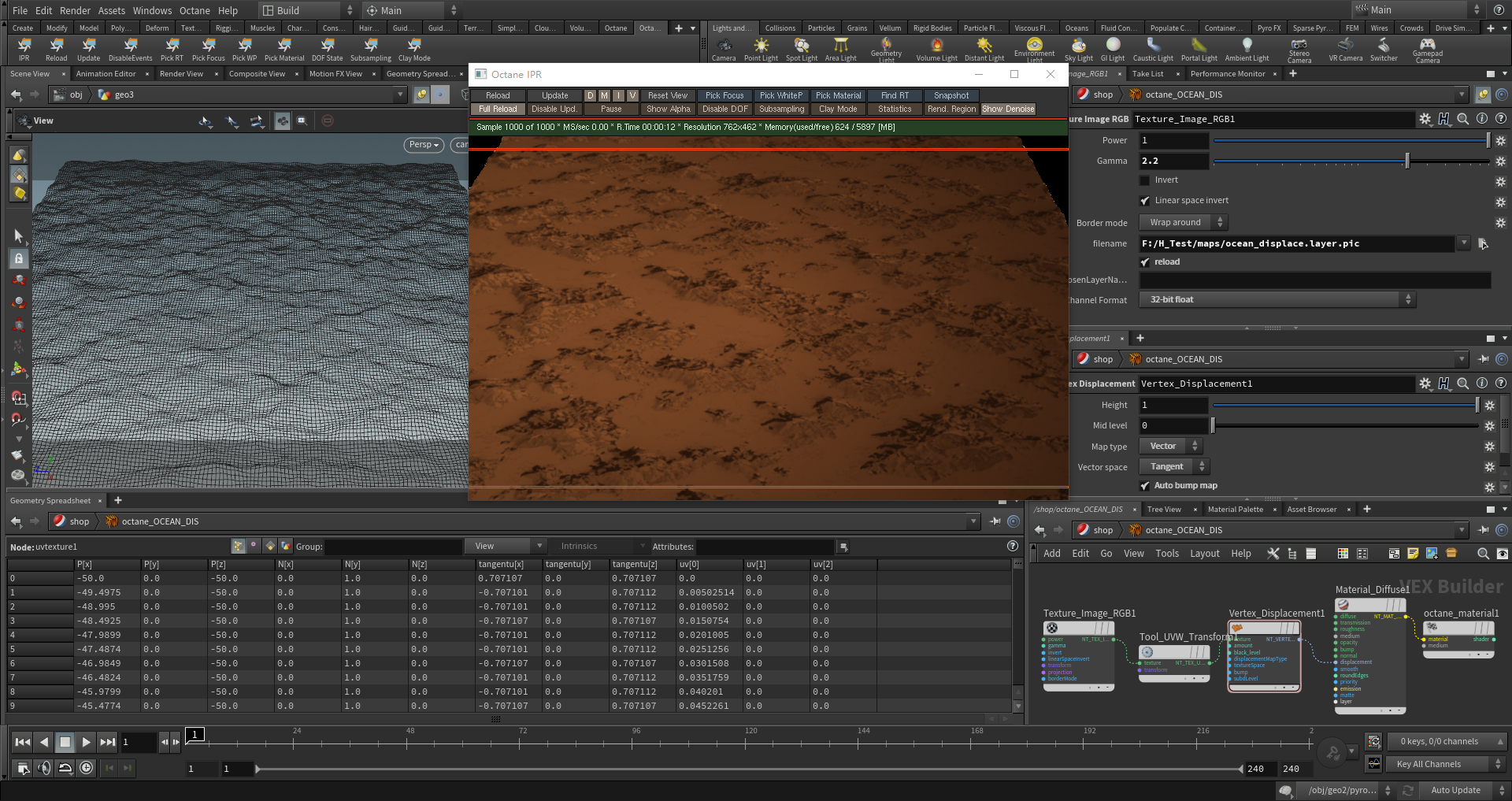Open the Octane menu in menu bar
This screenshot has width=1512, height=801.
coord(194,10)
